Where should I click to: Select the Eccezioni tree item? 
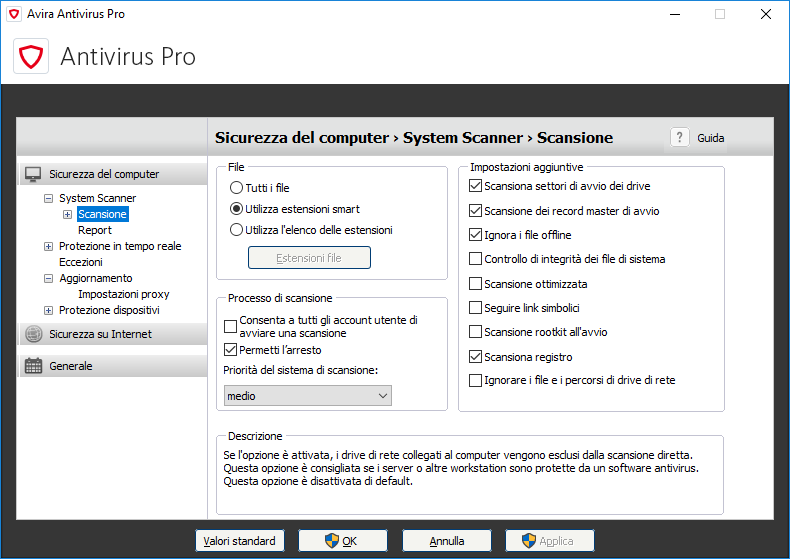click(x=80, y=262)
